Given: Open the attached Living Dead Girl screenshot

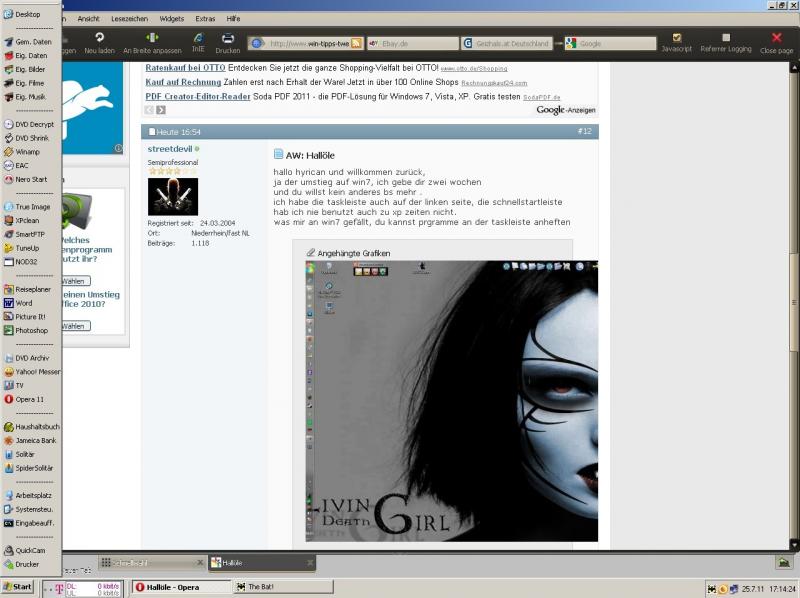Looking at the screenshot, I should (x=451, y=400).
